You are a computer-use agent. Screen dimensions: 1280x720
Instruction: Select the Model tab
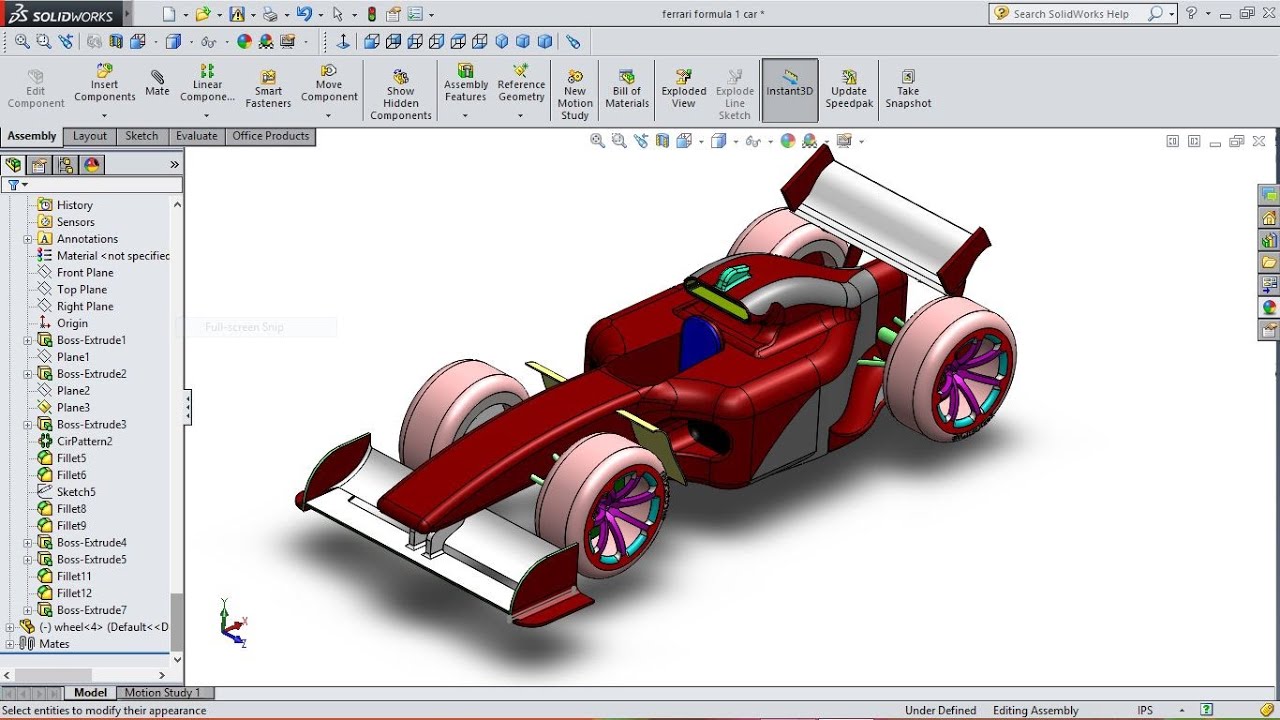pos(90,692)
